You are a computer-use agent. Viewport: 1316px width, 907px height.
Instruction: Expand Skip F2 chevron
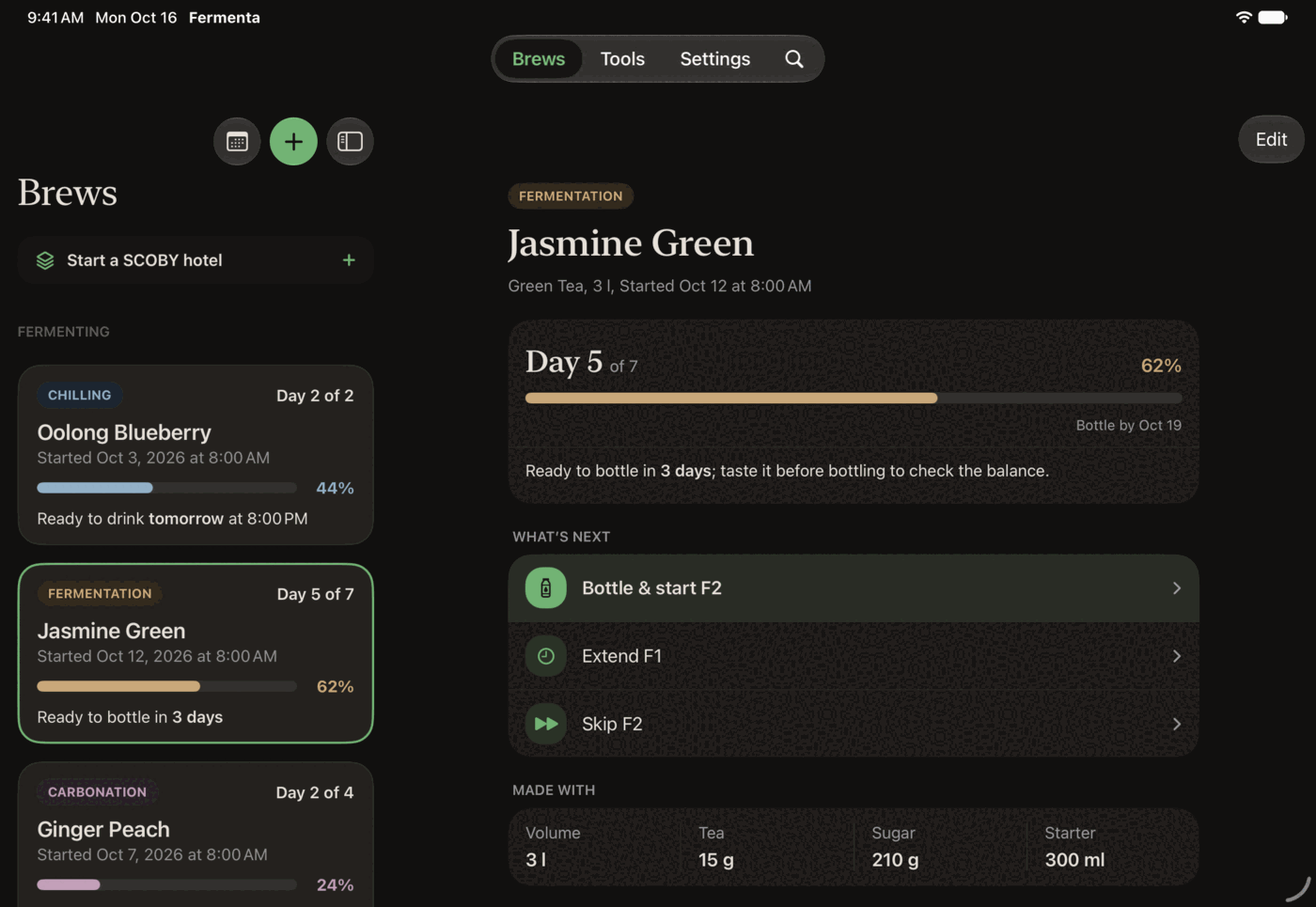point(1177,724)
